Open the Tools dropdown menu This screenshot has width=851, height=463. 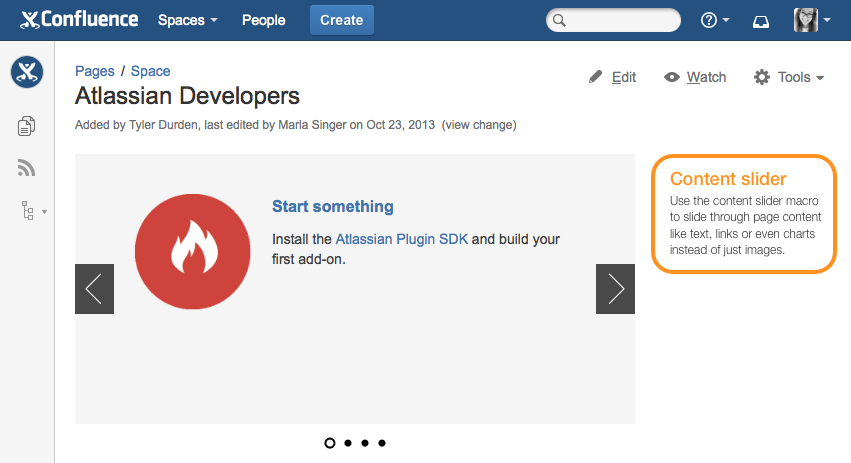pos(789,77)
